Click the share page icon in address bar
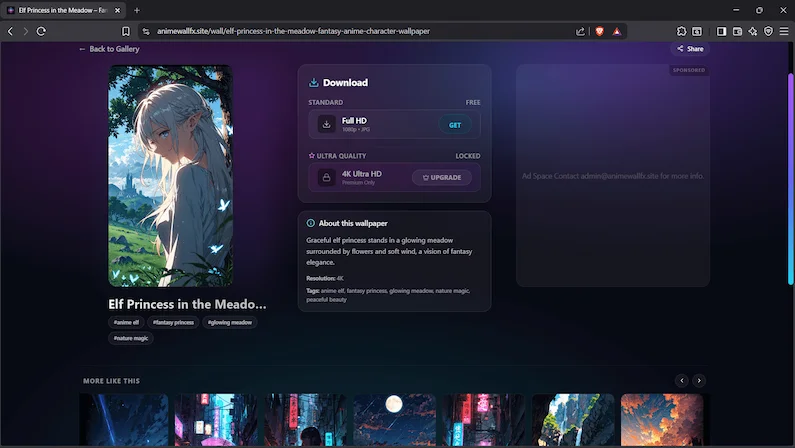Image resolution: width=795 pixels, height=448 pixels. [580, 31]
